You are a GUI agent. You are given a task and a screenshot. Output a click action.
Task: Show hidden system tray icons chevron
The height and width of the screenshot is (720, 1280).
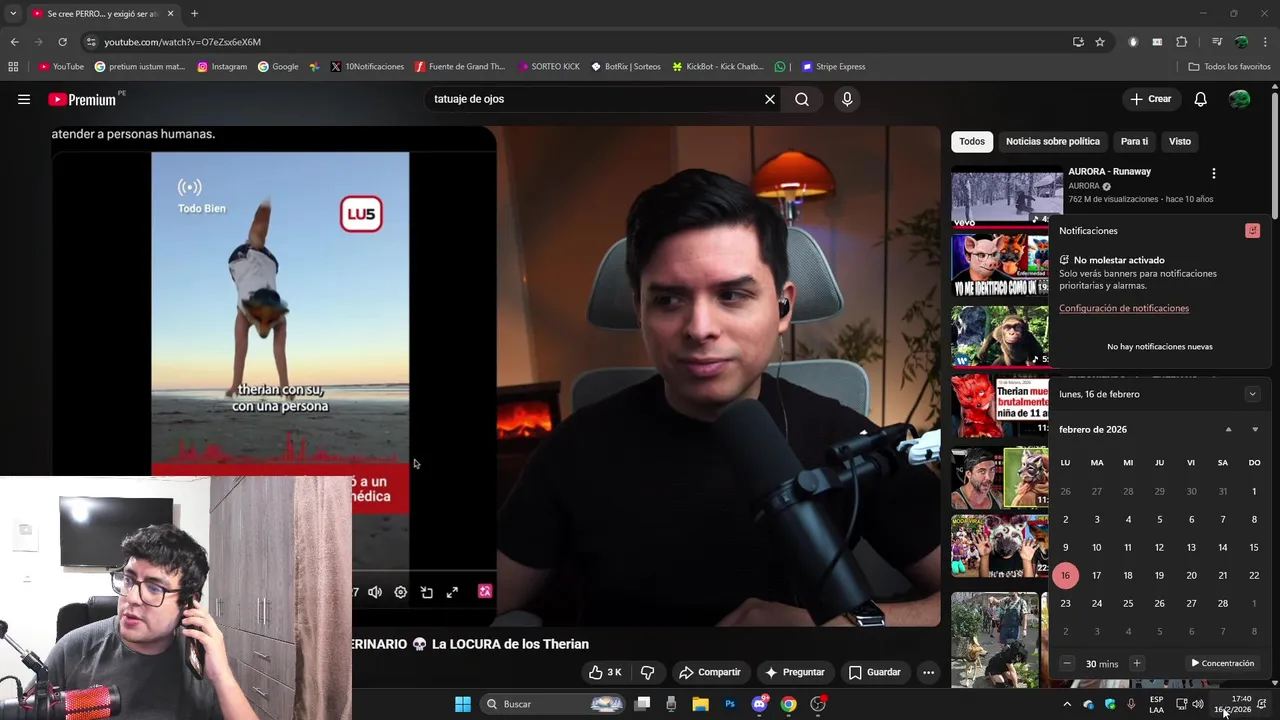click(x=1067, y=704)
